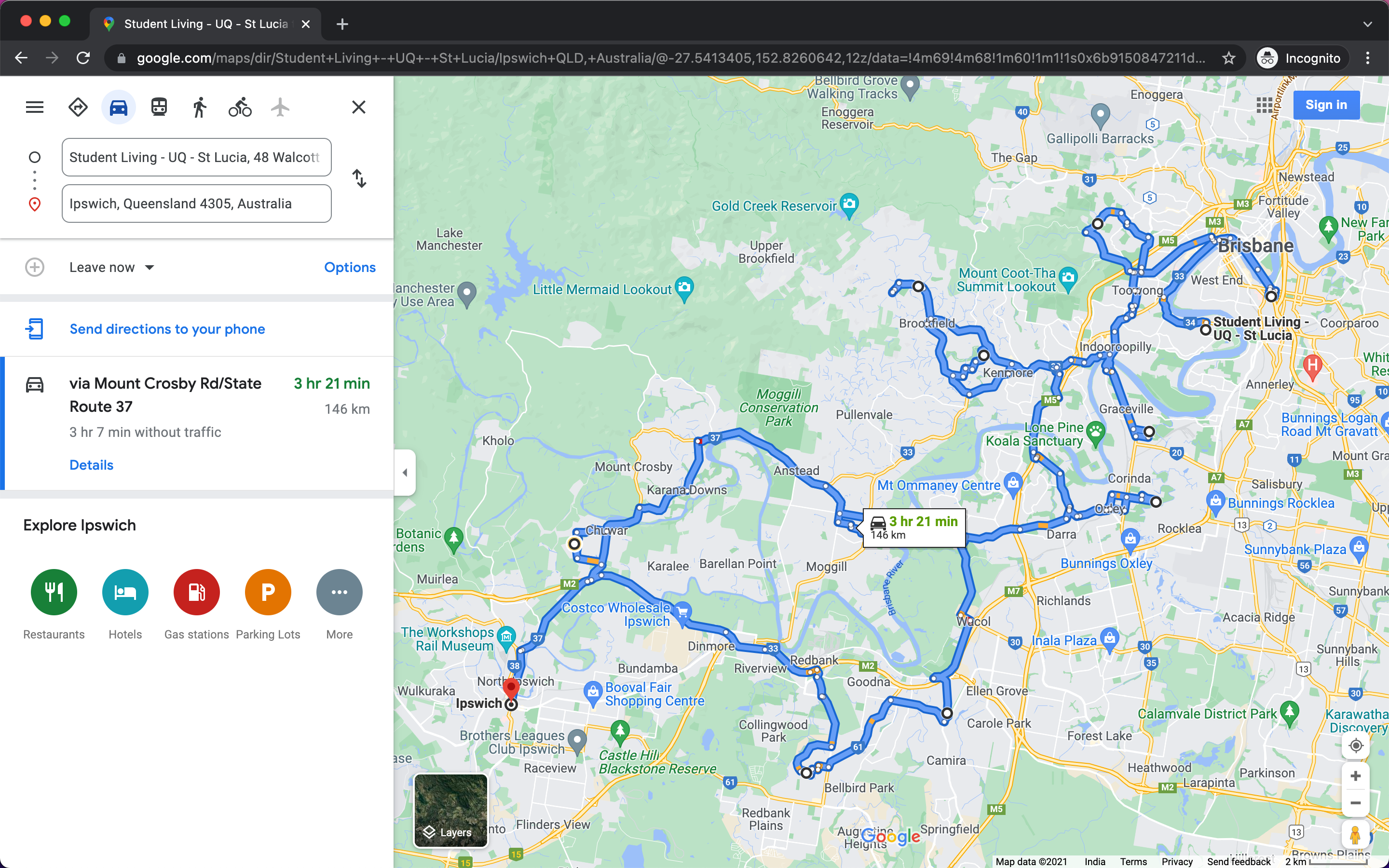Click the address bar URL
The width and height of the screenshot is (1389, 868).
670,58
